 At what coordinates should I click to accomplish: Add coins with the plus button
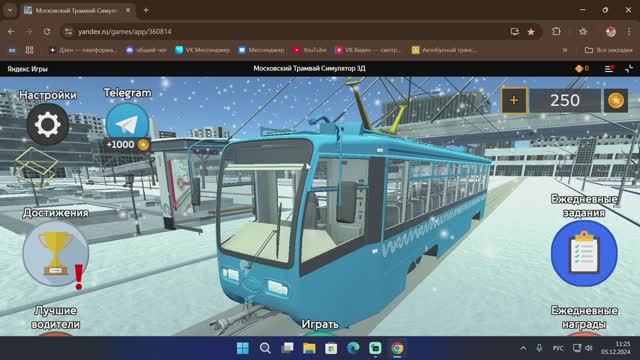click(514, 100)
